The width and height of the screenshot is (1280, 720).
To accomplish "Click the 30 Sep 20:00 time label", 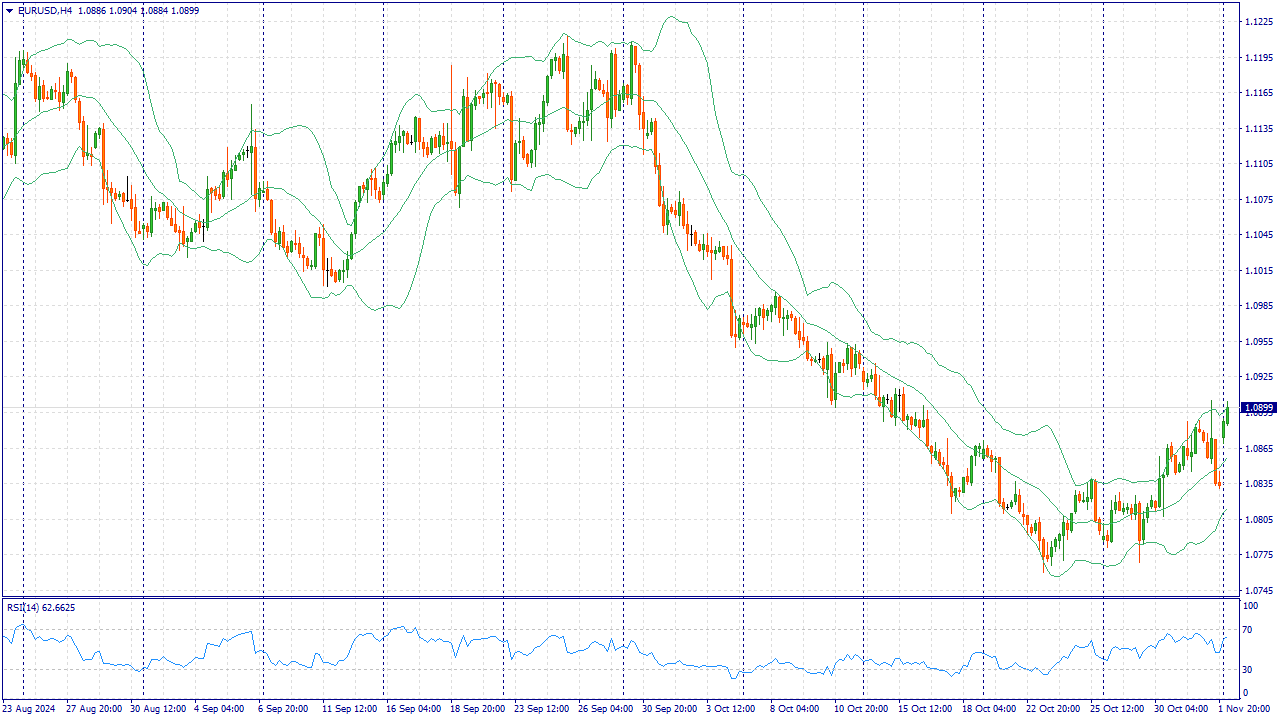I will click(x=669, y=708).
